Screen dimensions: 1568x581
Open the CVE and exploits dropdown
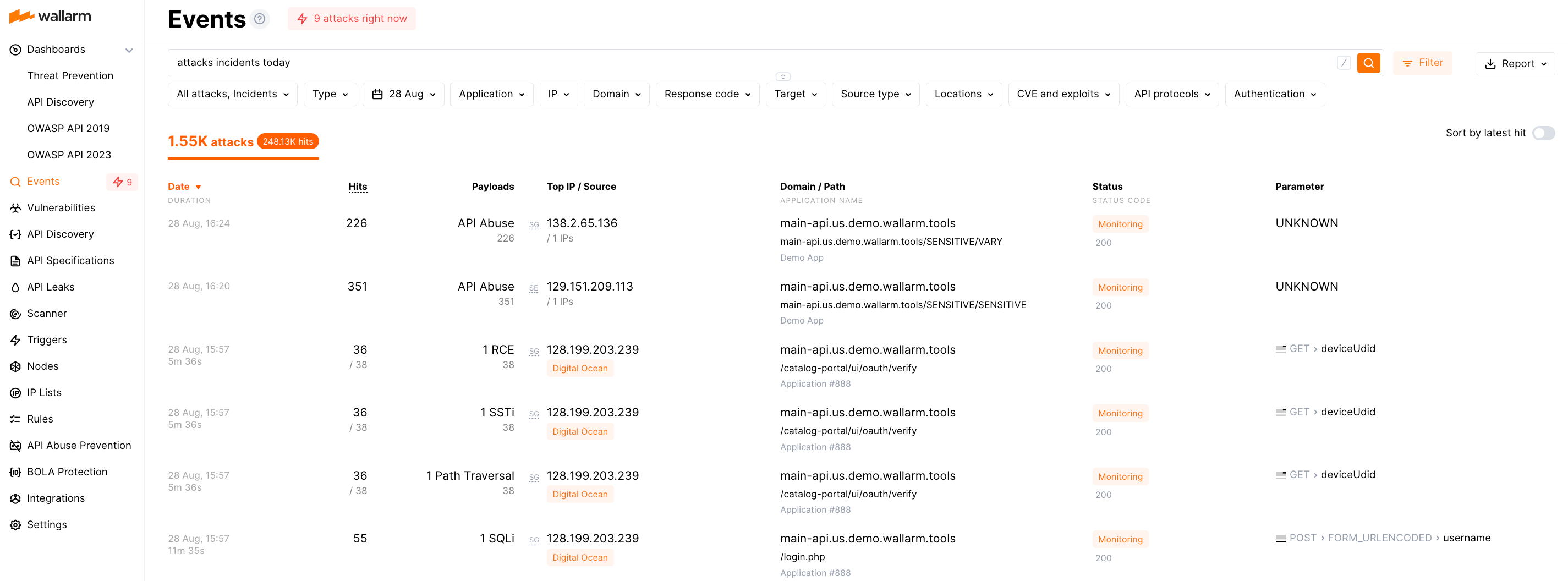pos(1063,95)
